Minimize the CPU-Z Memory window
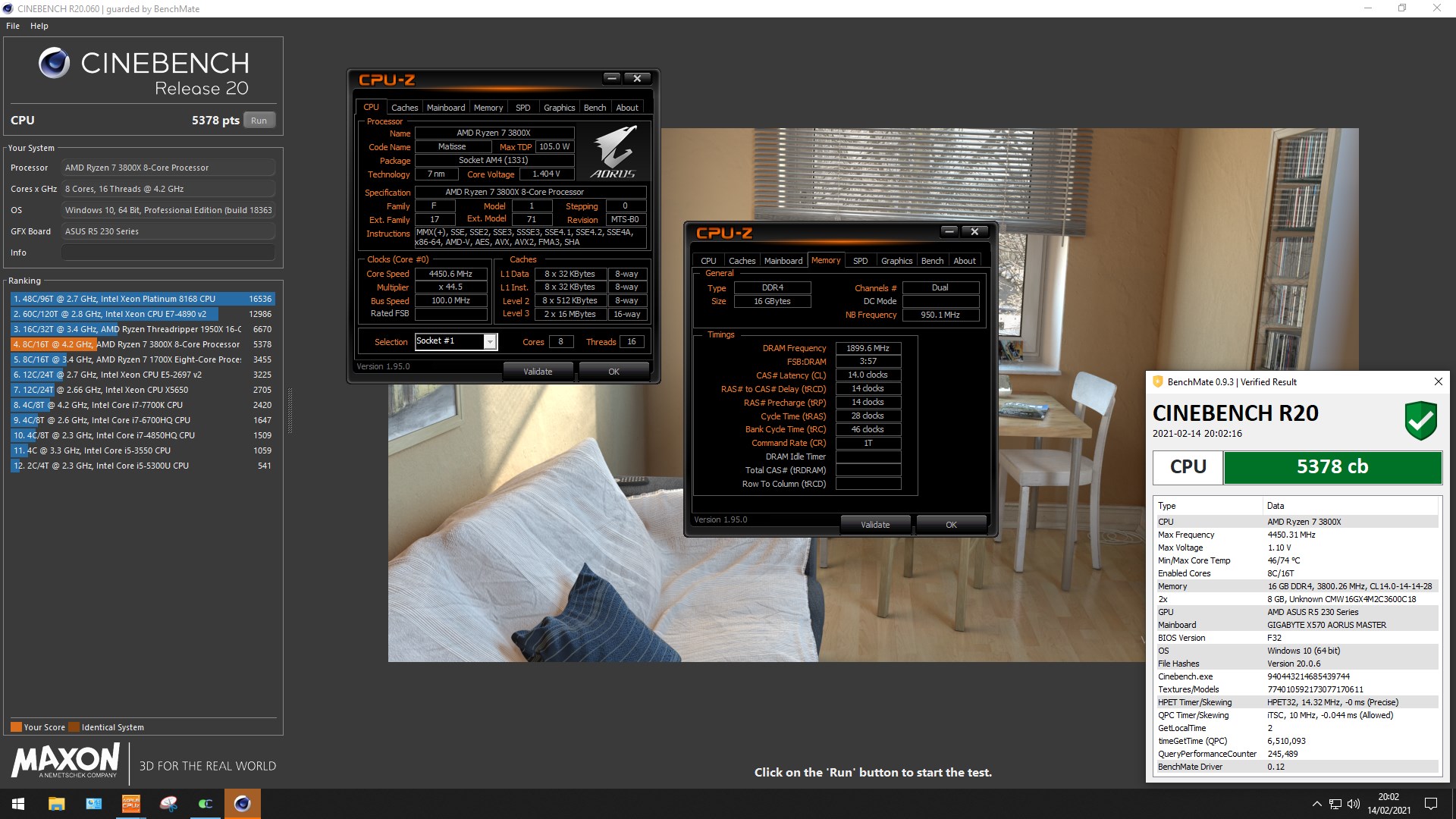 pyautogui.click(x=949, y=231)
